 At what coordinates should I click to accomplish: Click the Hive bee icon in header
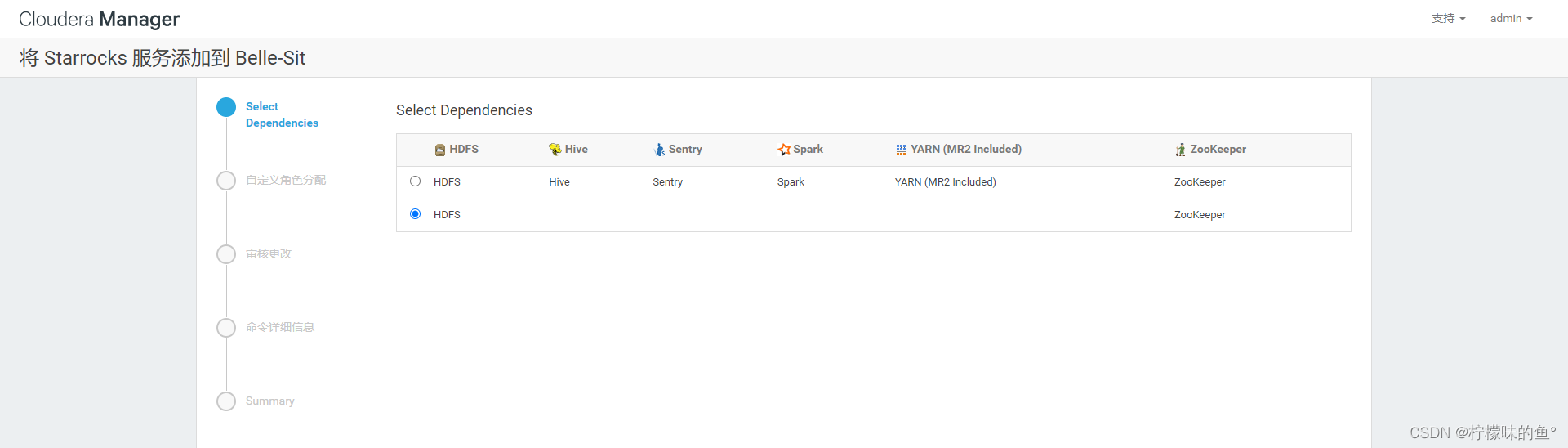pyautogui.click(x=555, y=150)
